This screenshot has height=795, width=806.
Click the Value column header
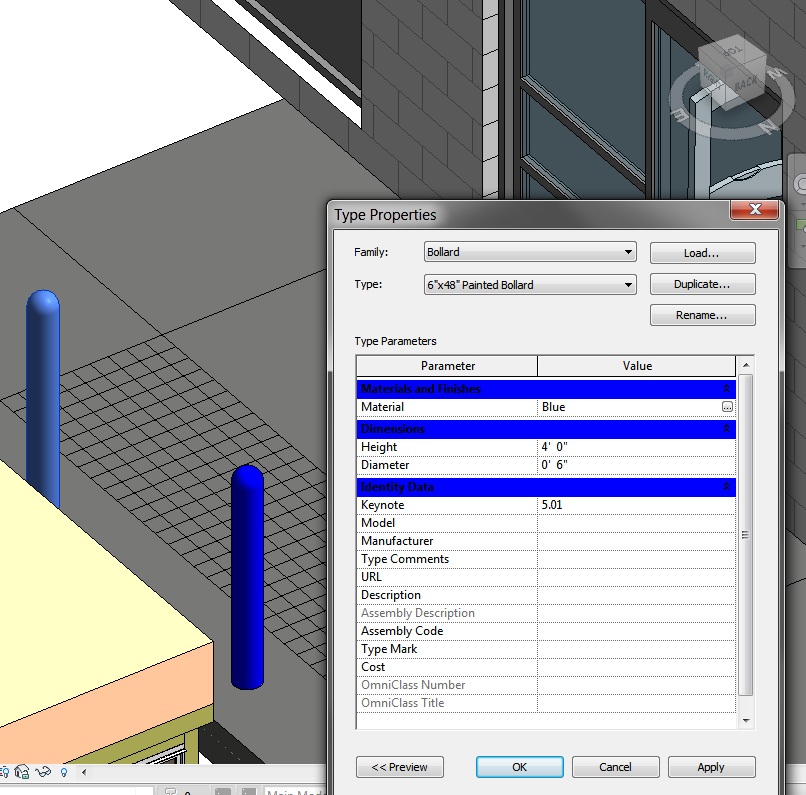tap(637, 366)
